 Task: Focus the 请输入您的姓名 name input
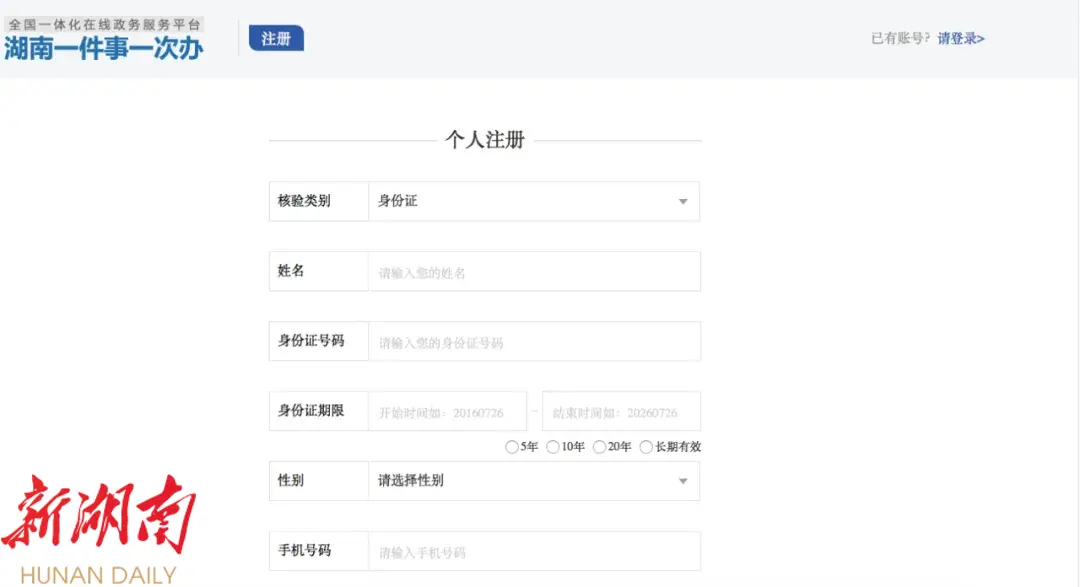click(x=534, y=272)
